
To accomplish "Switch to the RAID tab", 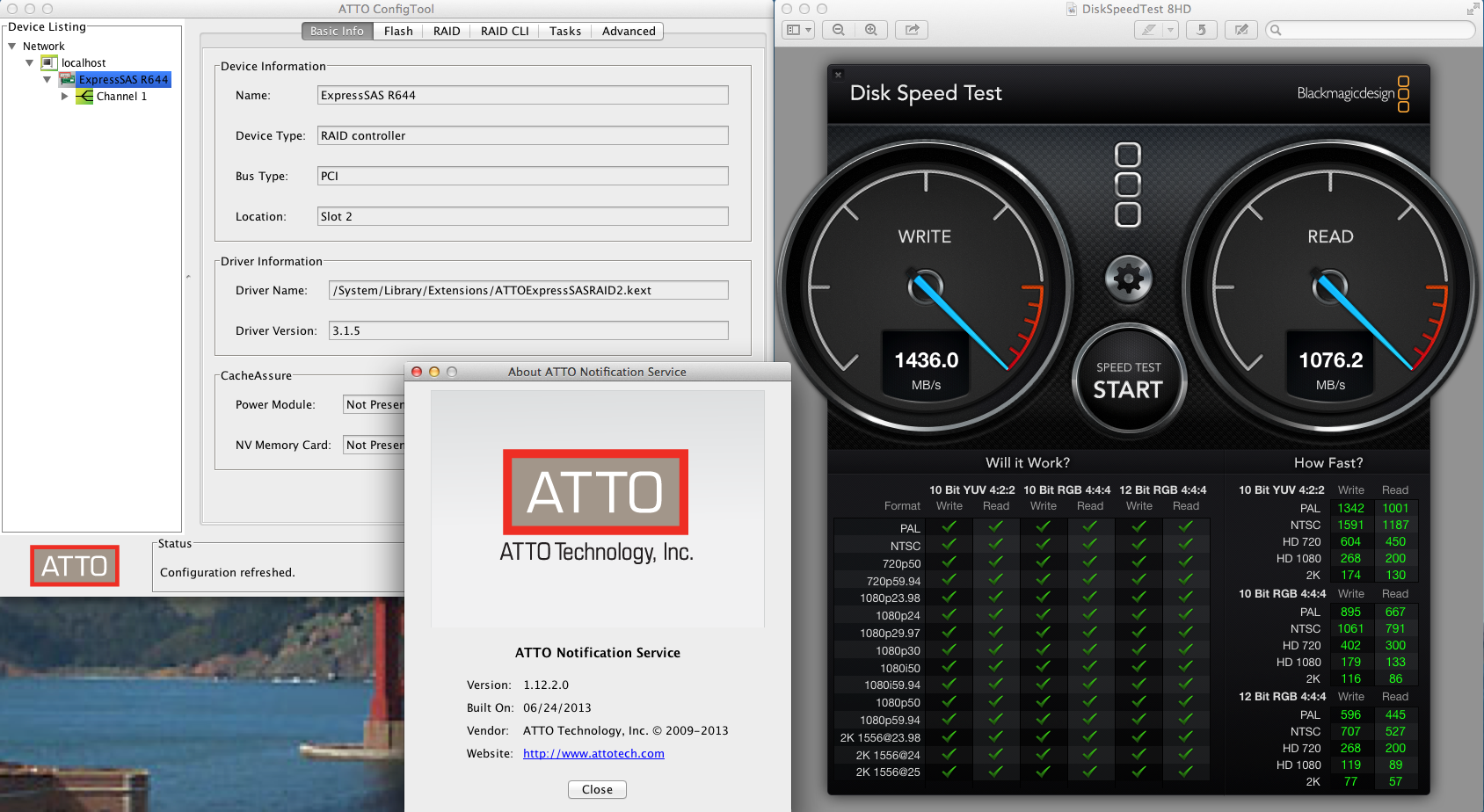I will (447, 31).
